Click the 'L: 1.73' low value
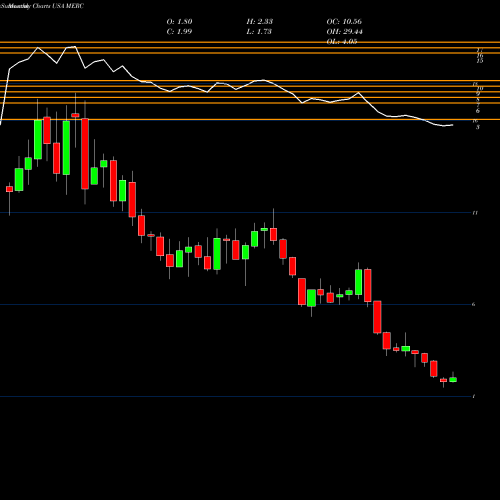 pyautogui.click(x=259, y=32)
